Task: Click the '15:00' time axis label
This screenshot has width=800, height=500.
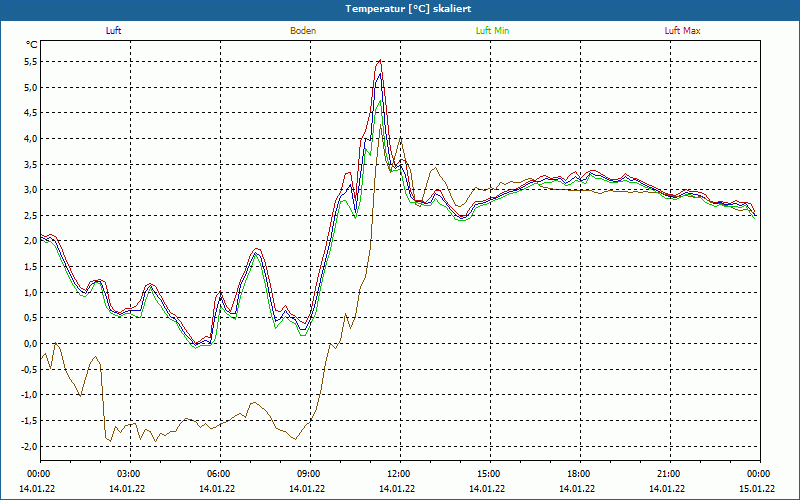Action: [490, 474]
